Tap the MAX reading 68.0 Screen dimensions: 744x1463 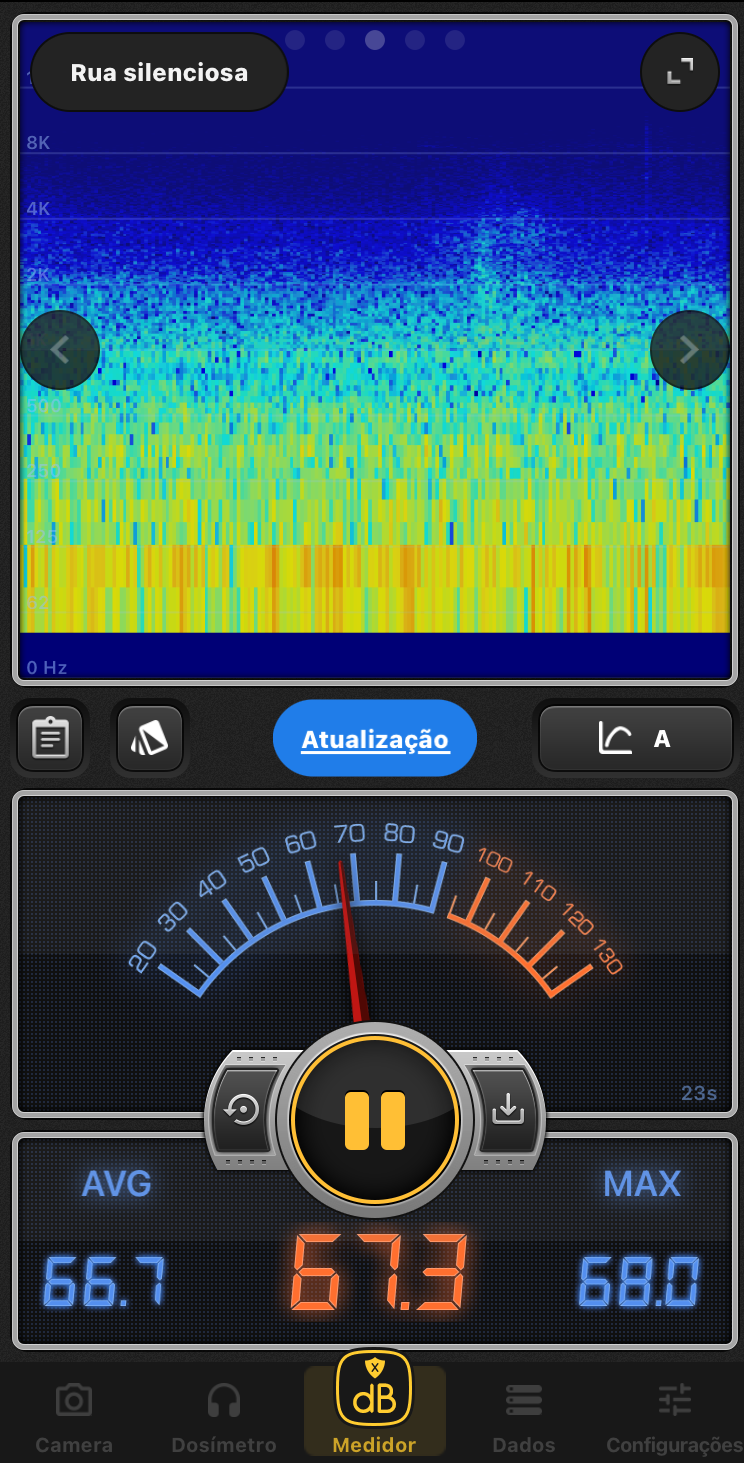point(640,1282)
